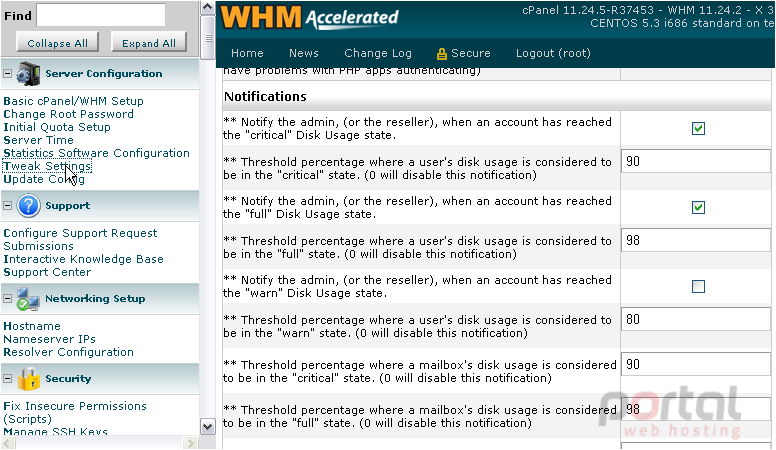Click the sidebar vertical scrollbar thumb

[x=208, y=38]
